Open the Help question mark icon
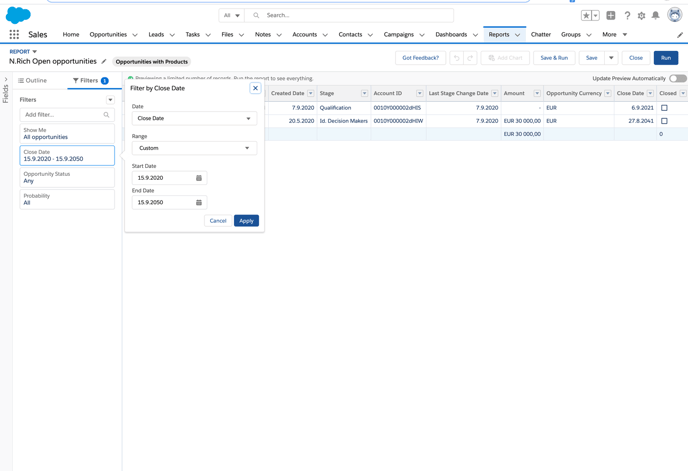The height and width of the screenshot is (471, 688). tap(627, 16)
